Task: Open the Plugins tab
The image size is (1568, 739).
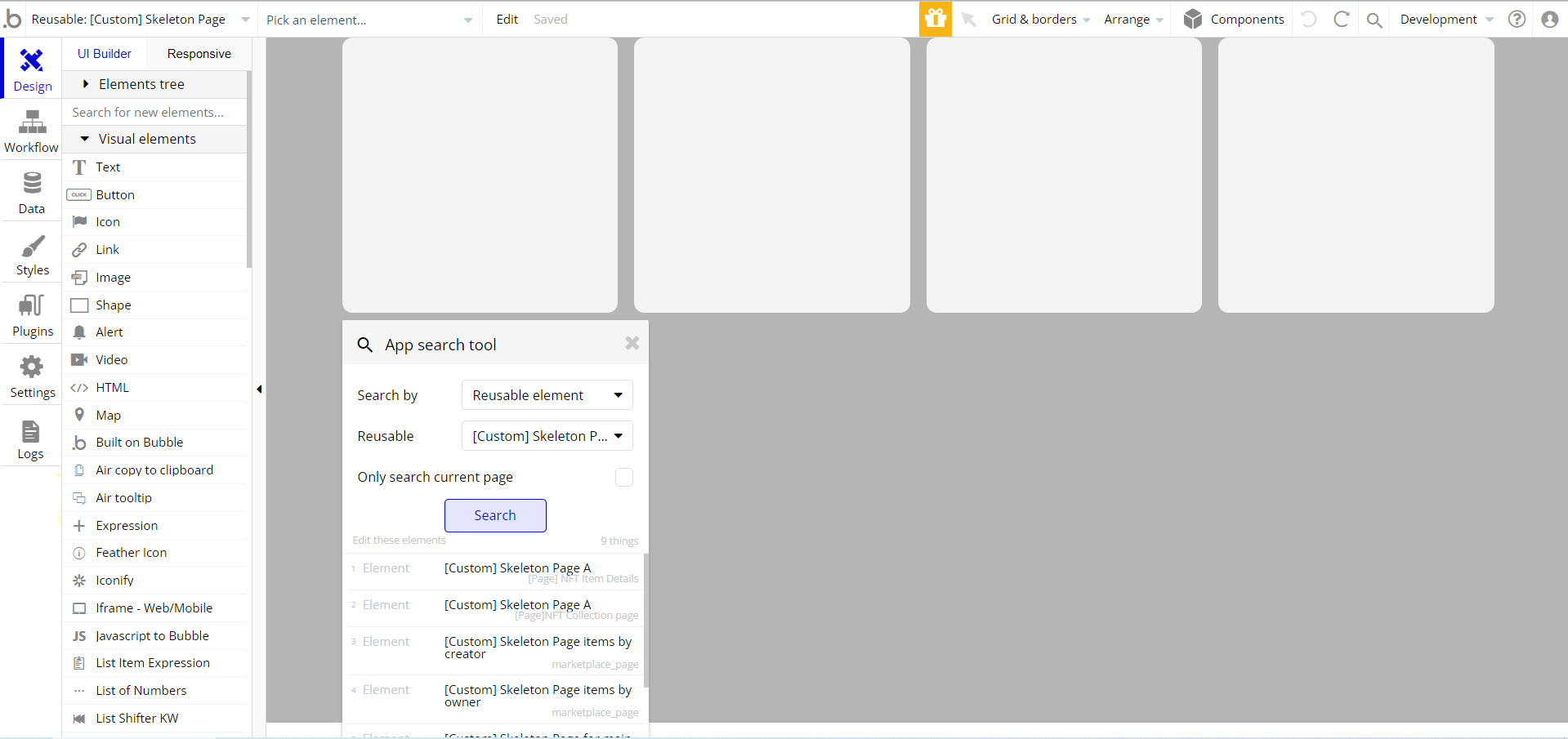Action: pos(32,315)
